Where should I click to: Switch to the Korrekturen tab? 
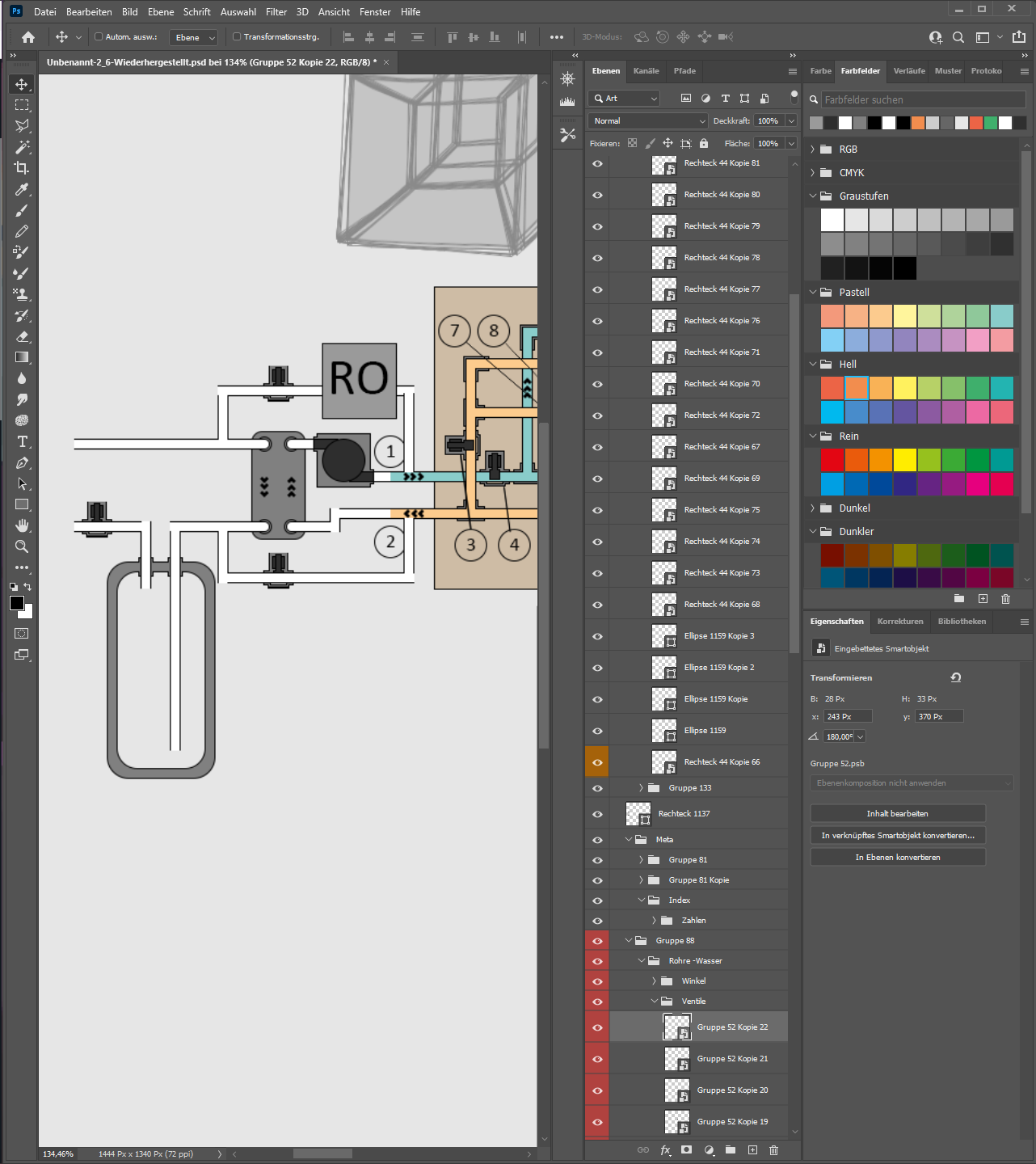[x=900, y=622]
